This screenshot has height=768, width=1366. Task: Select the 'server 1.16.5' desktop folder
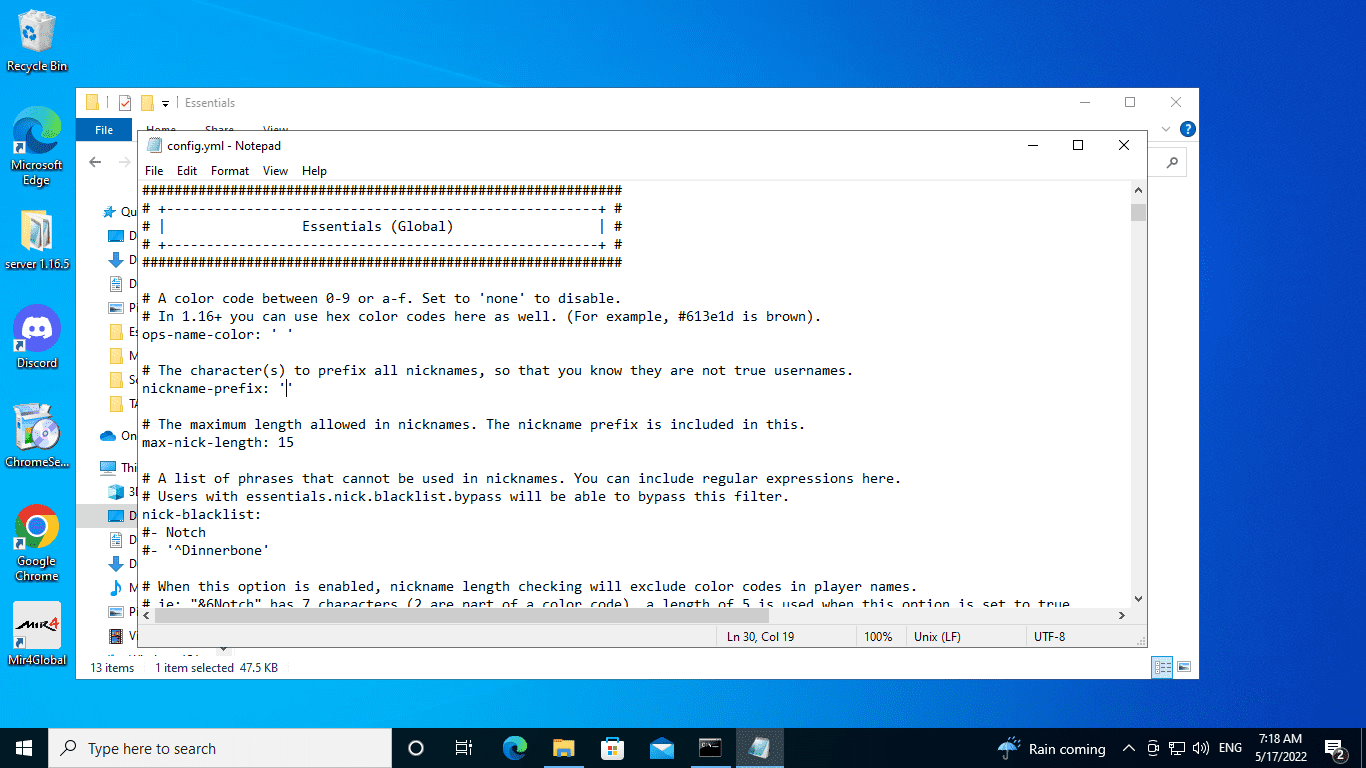coord(37,241)
